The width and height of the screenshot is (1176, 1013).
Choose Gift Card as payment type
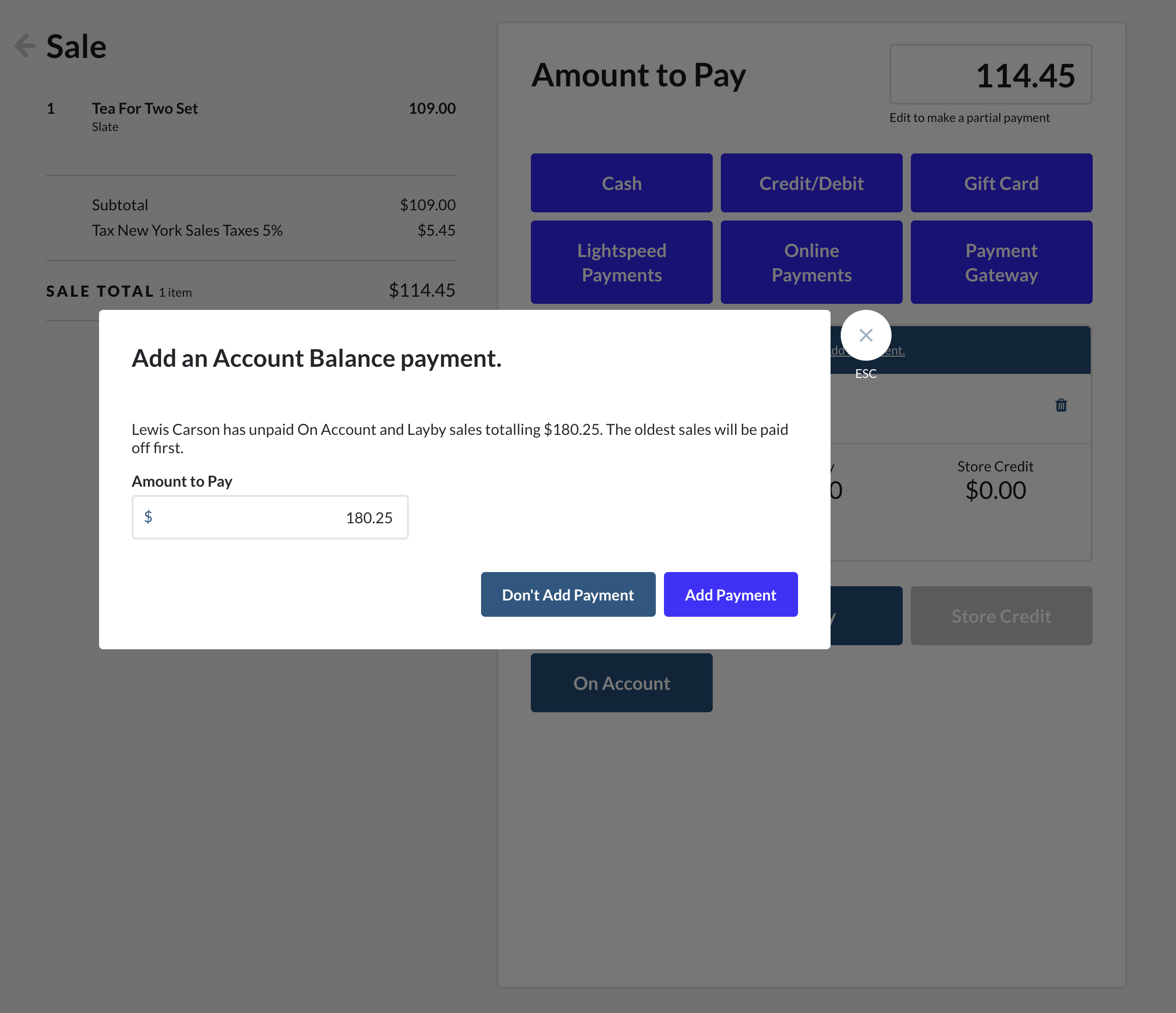[x=1001, y=183]
